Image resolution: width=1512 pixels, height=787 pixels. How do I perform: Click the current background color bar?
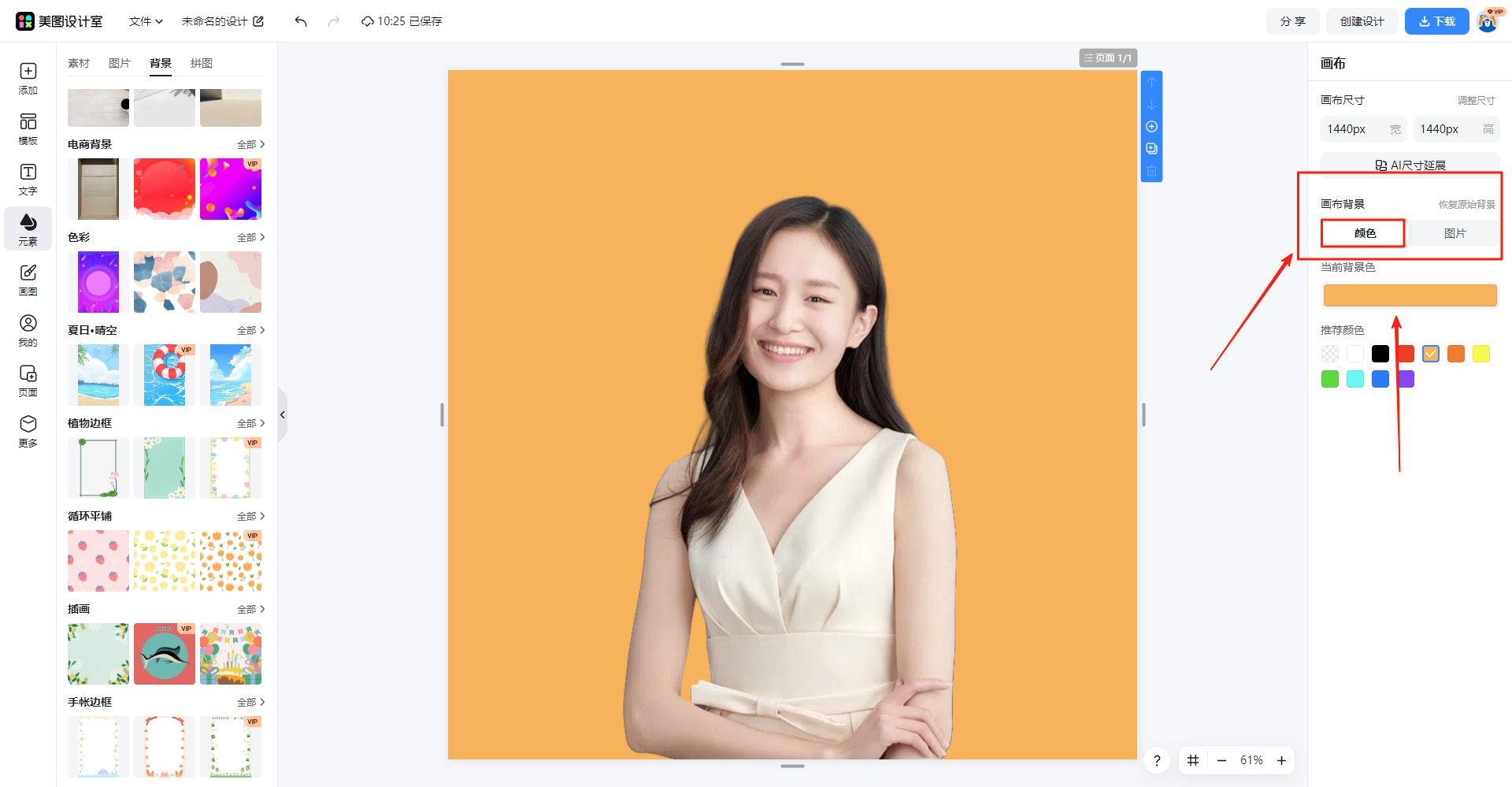[x=1410, y=295]
